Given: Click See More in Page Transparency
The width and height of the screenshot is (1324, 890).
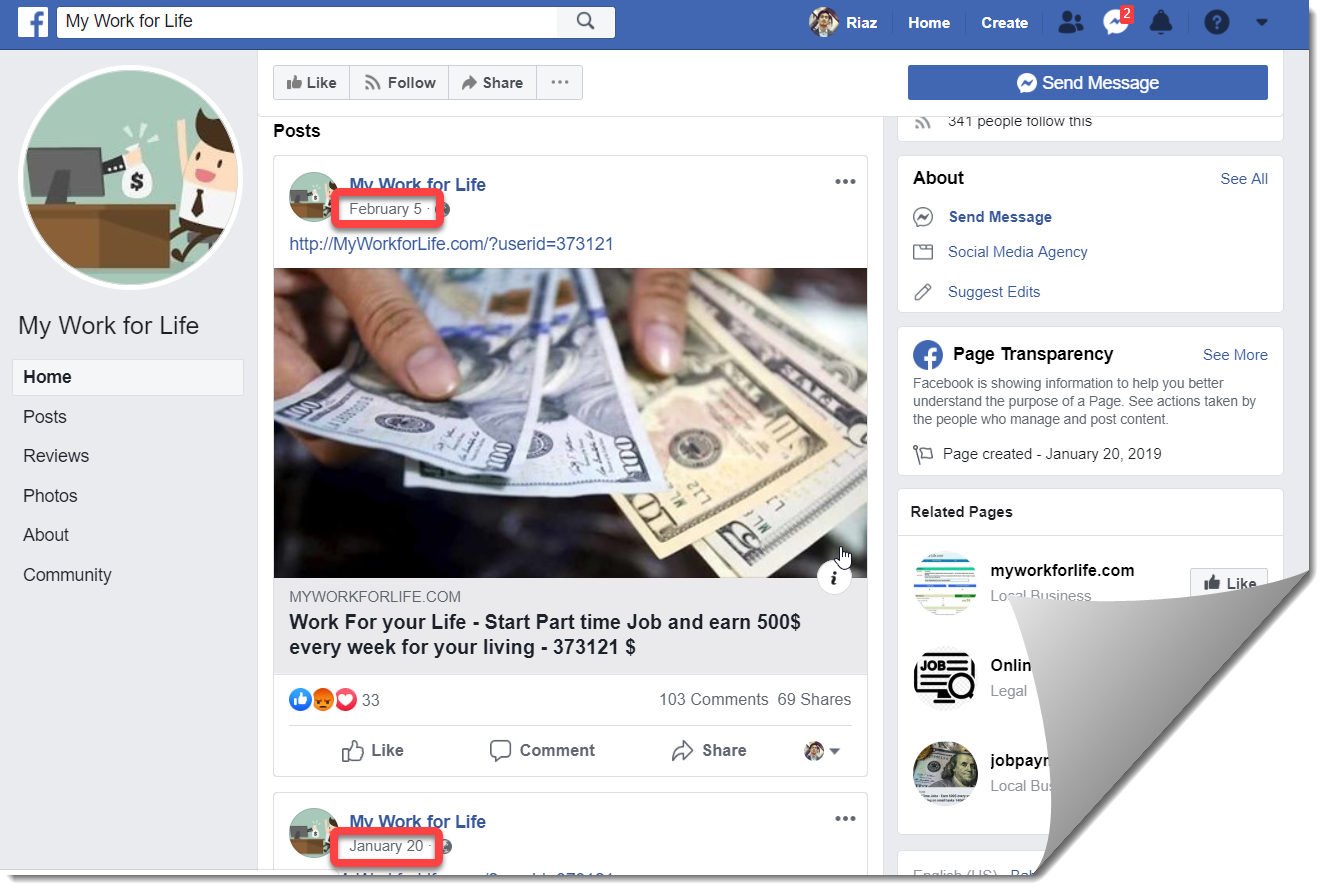Looking at the screenshot, I should click(1235, 355).
